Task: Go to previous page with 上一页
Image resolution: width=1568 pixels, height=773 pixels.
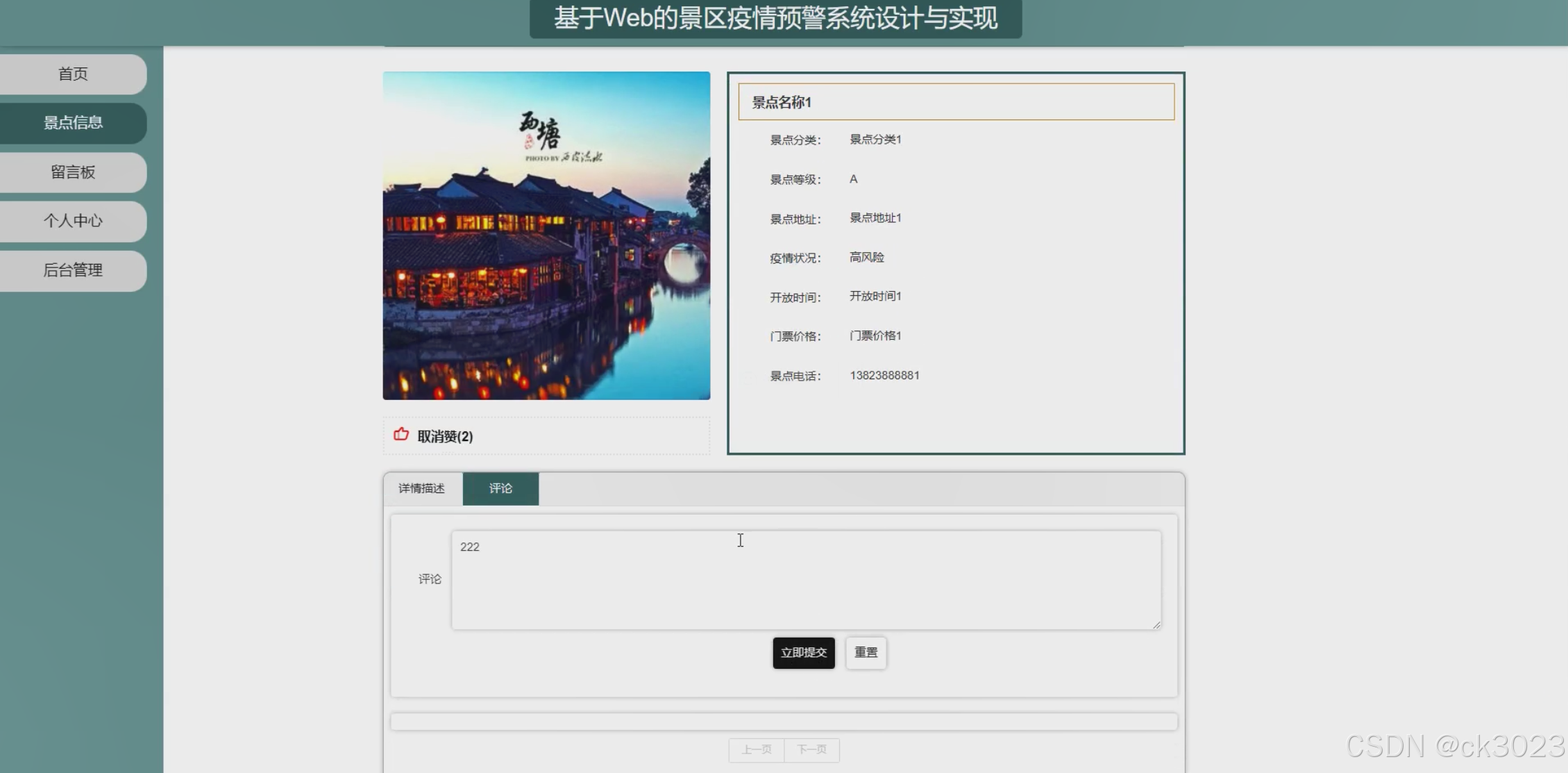Action: pos(756,750)
